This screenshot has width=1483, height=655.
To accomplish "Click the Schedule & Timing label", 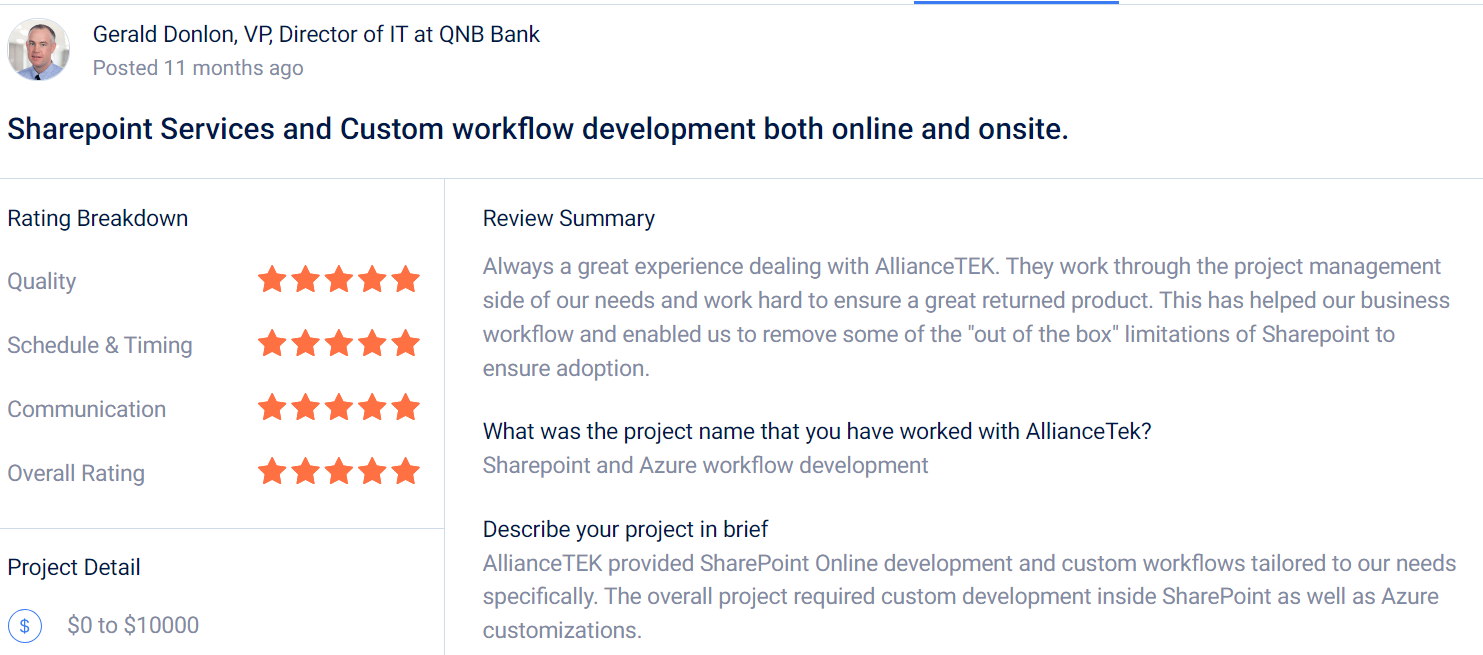I will [x=100, y=345].
